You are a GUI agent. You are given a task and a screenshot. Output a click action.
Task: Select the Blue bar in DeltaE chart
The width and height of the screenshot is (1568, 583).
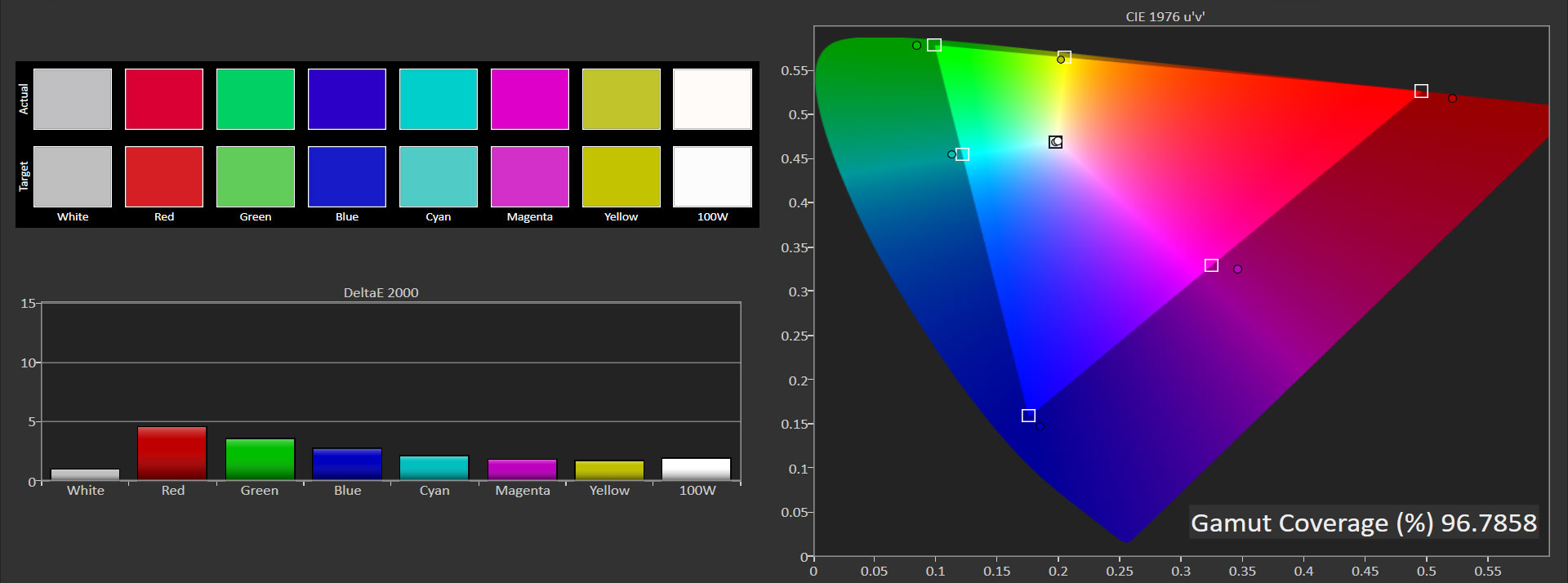pos(347,465)
